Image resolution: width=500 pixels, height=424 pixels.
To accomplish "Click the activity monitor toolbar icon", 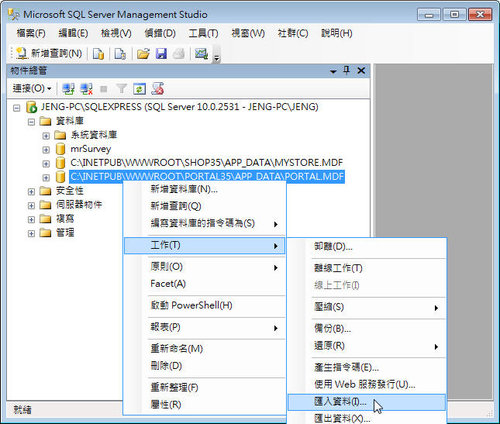I will (x=201, y=54).
